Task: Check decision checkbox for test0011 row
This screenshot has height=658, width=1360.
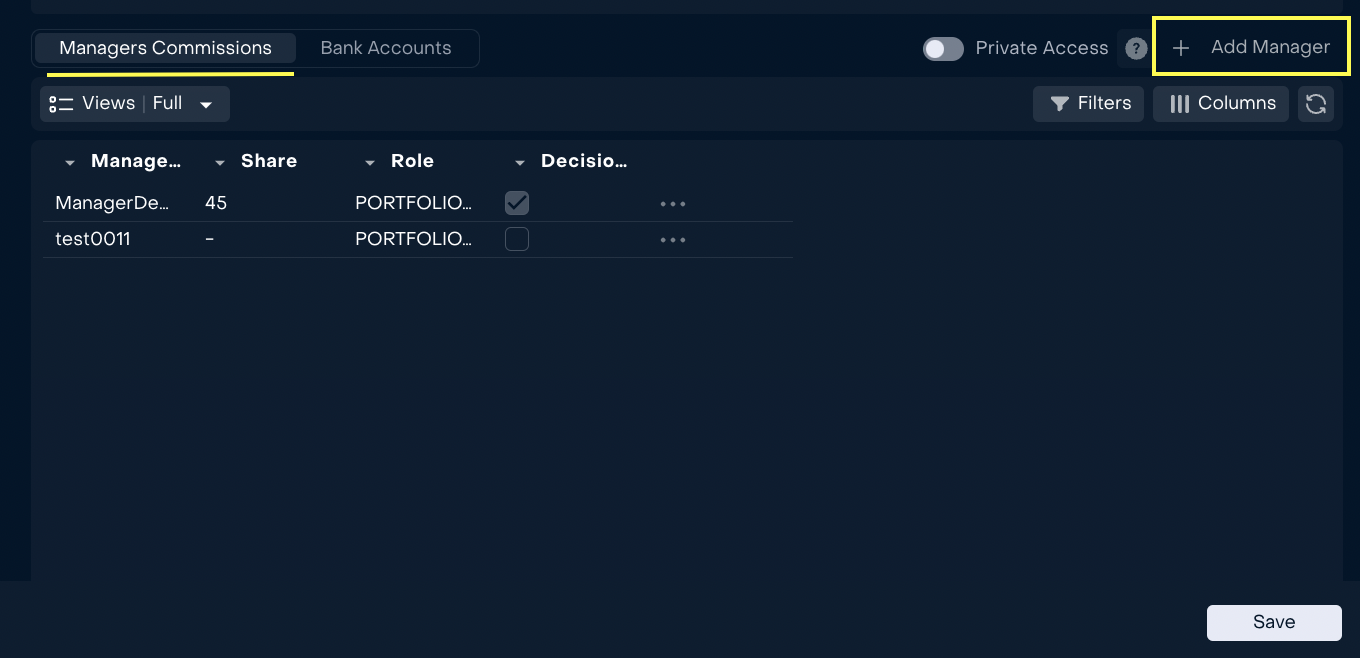Action: 517,239
